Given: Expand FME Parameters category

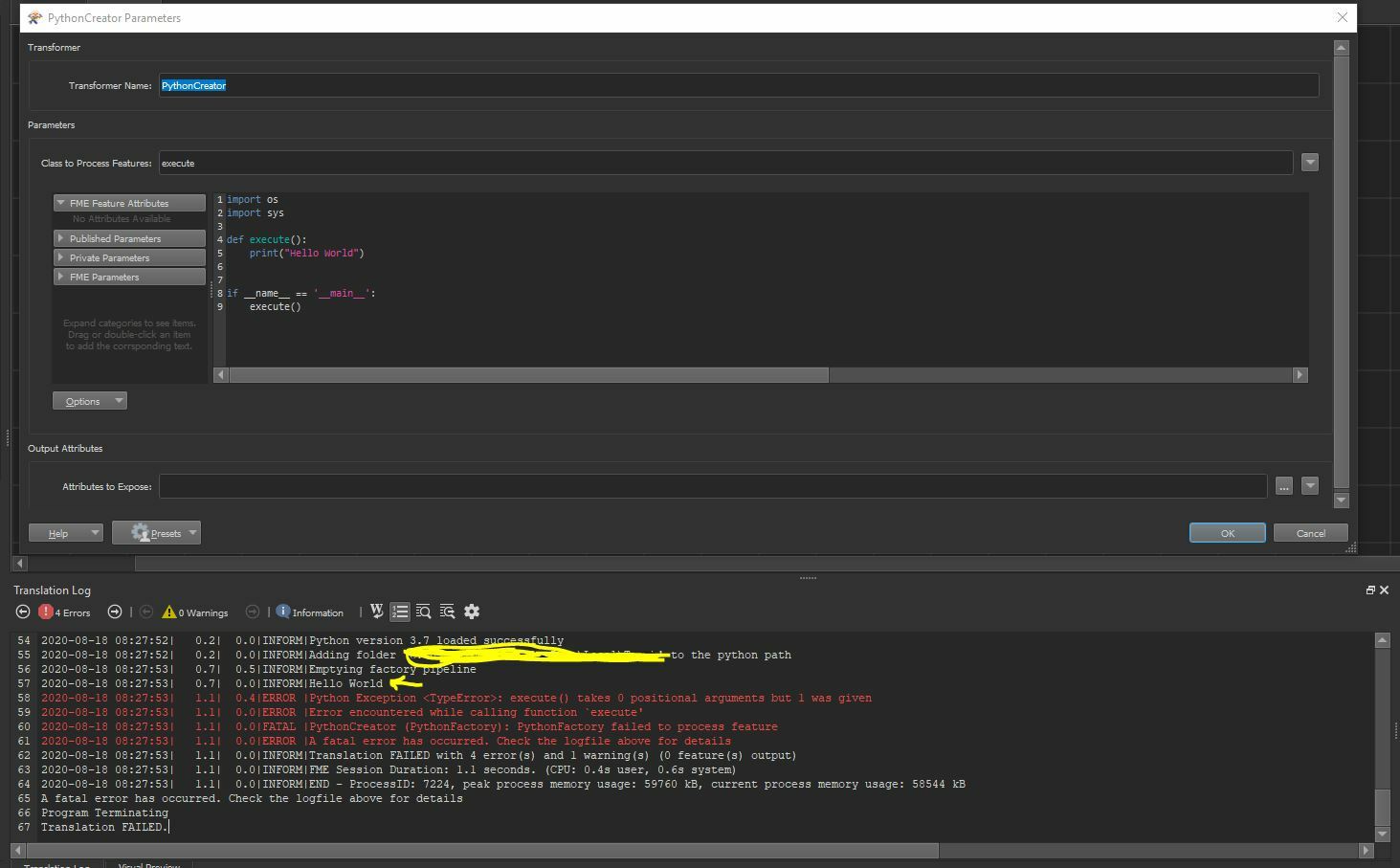Looking at the screenshot, I should 129,277.
